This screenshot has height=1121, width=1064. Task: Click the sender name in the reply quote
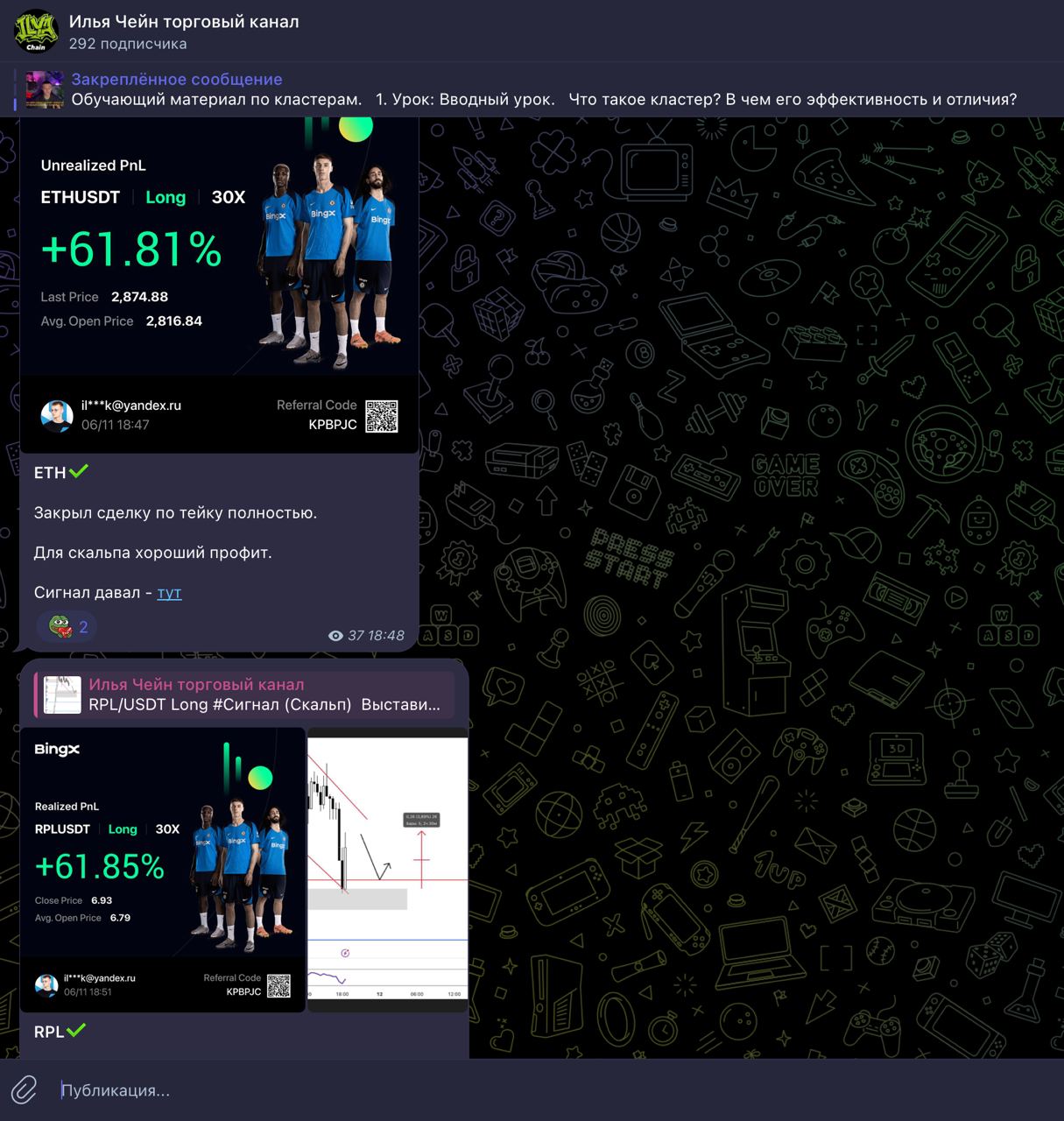[197, 685]
